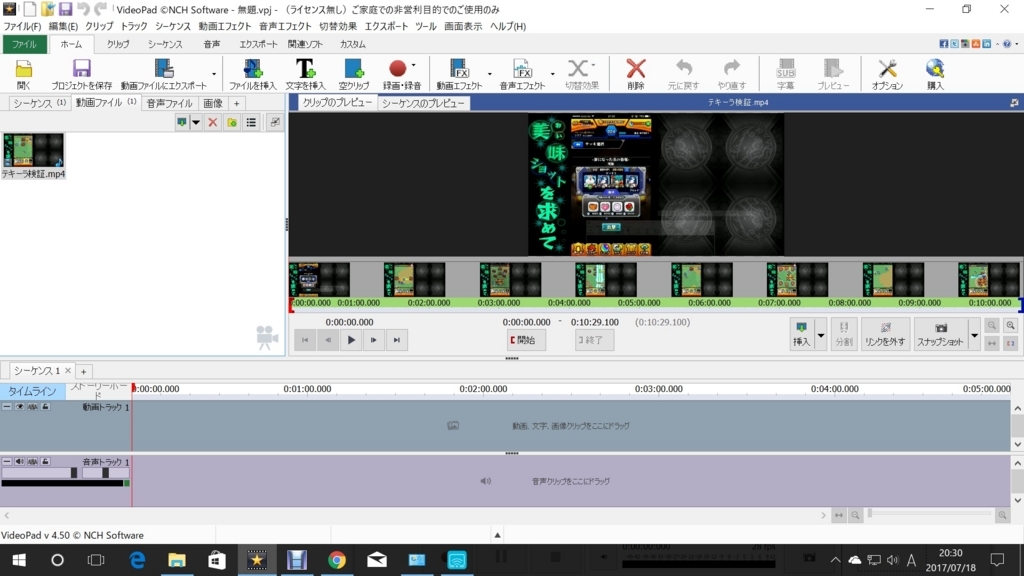
Task: Take a スナップショット of the preview
Action: [x=940, y=334]
